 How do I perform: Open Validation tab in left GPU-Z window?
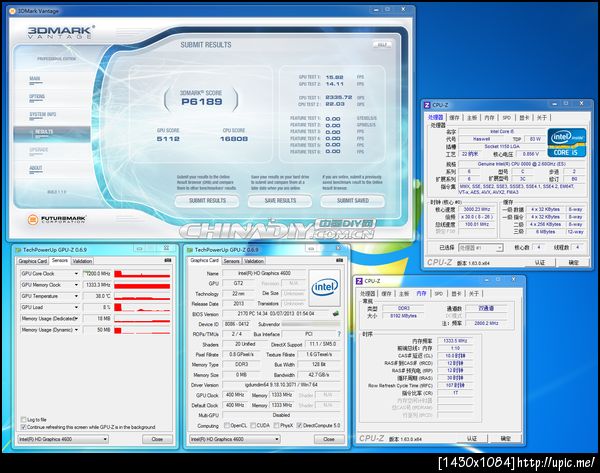[82, 261]
